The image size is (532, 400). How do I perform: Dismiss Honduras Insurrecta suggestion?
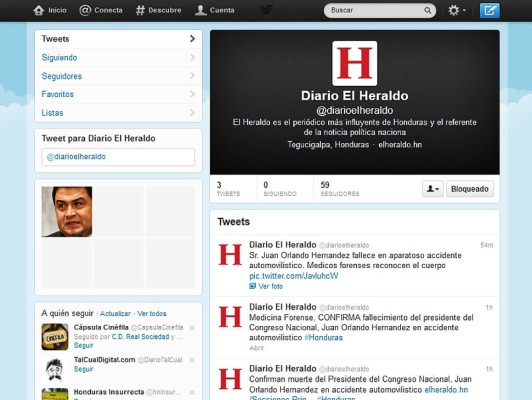point(192,393)
